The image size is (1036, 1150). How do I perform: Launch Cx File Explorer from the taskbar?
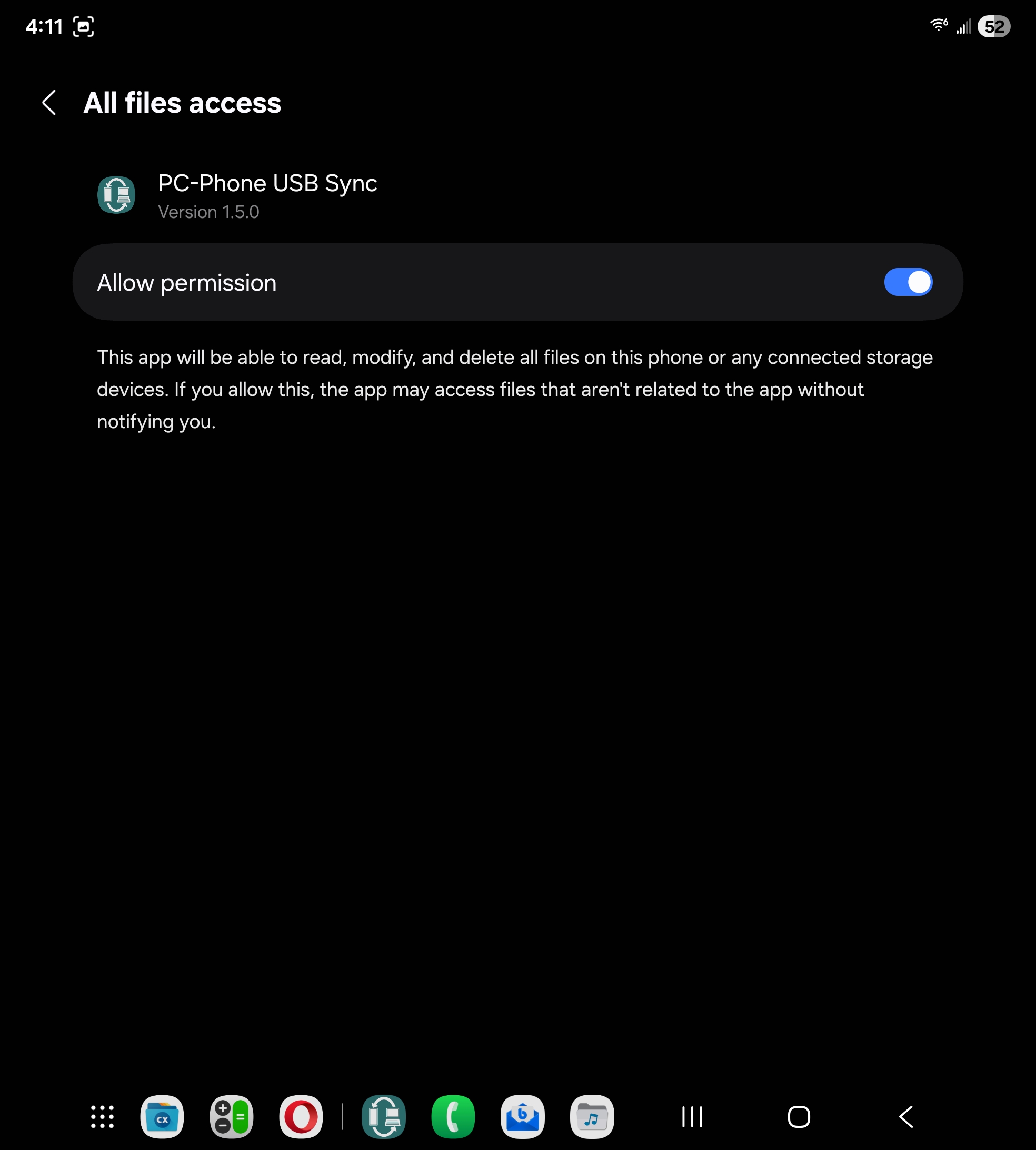pos(162,1117)
